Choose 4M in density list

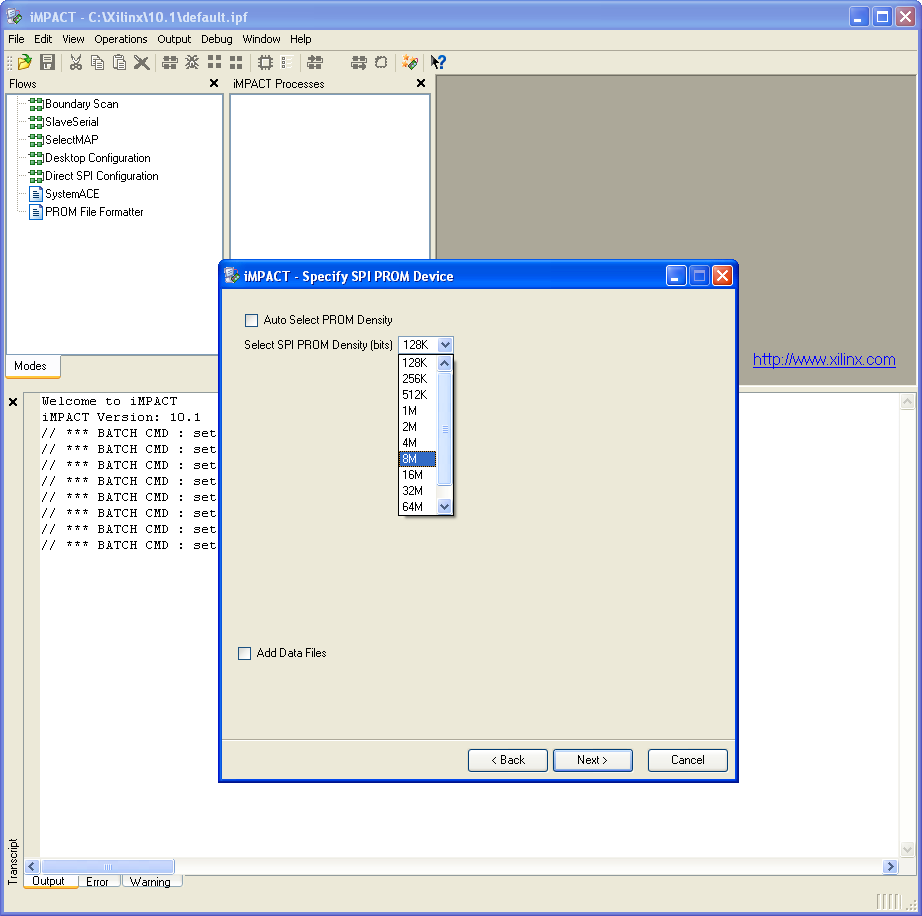coord(417,443)
